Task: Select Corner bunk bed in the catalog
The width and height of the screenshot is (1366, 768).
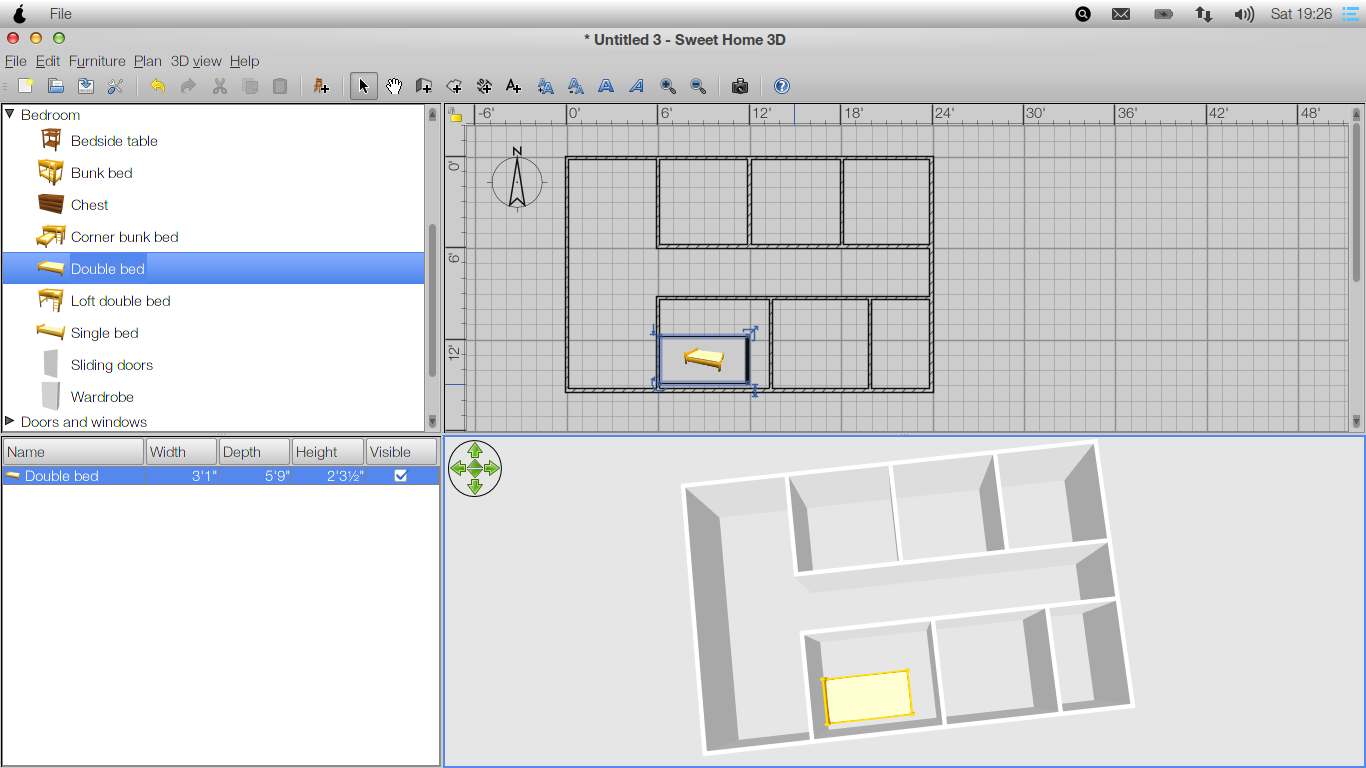Action: (x=124, y=237)
